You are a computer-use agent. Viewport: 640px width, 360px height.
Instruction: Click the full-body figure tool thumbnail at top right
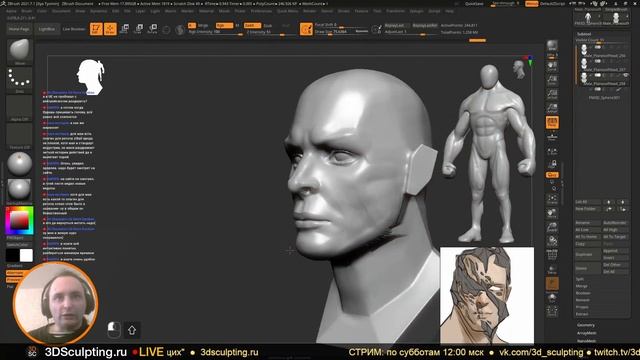[x=588, y=18]
